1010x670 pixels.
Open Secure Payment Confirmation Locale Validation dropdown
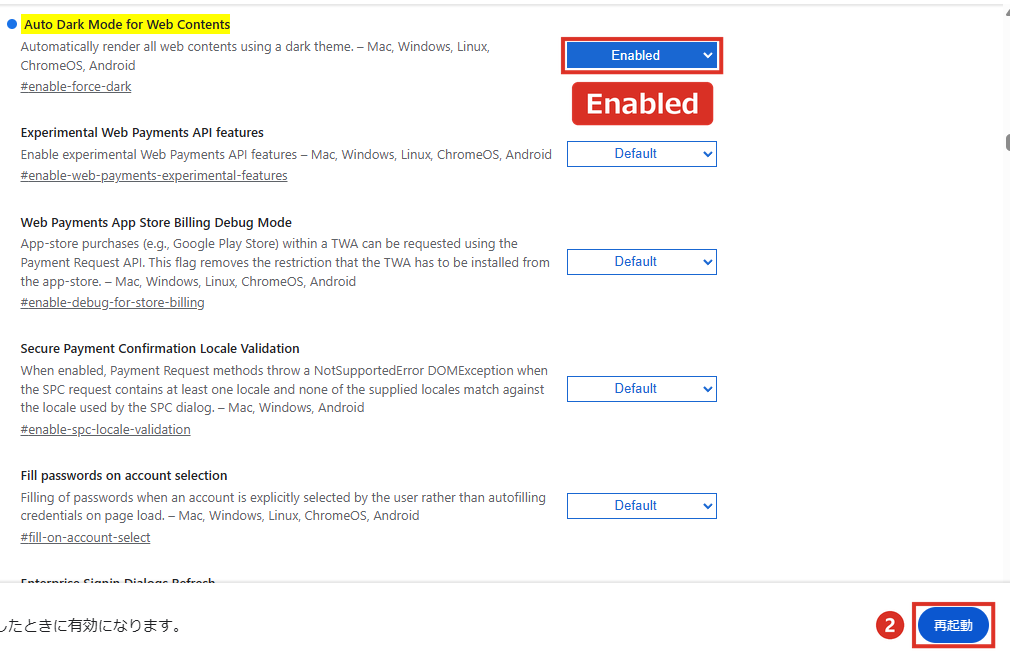pos(642,389)
